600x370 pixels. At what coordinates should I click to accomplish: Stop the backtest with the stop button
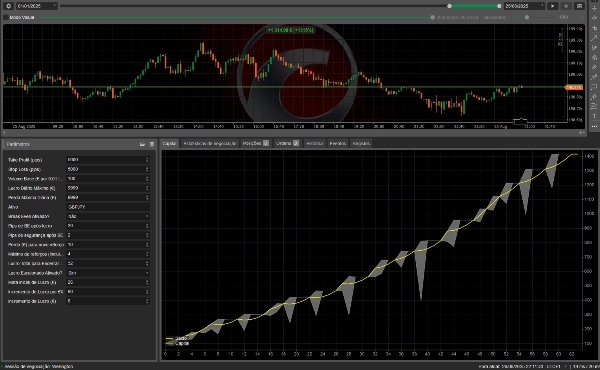coord(566,6)
